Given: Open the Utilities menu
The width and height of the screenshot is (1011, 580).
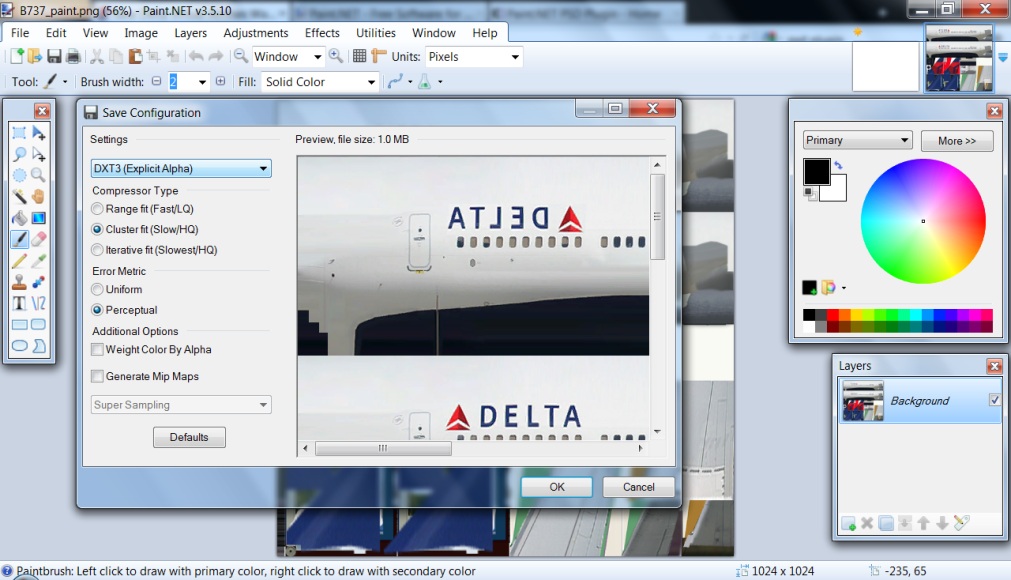Looking at the screenshot, I should (x=375, y=33).
